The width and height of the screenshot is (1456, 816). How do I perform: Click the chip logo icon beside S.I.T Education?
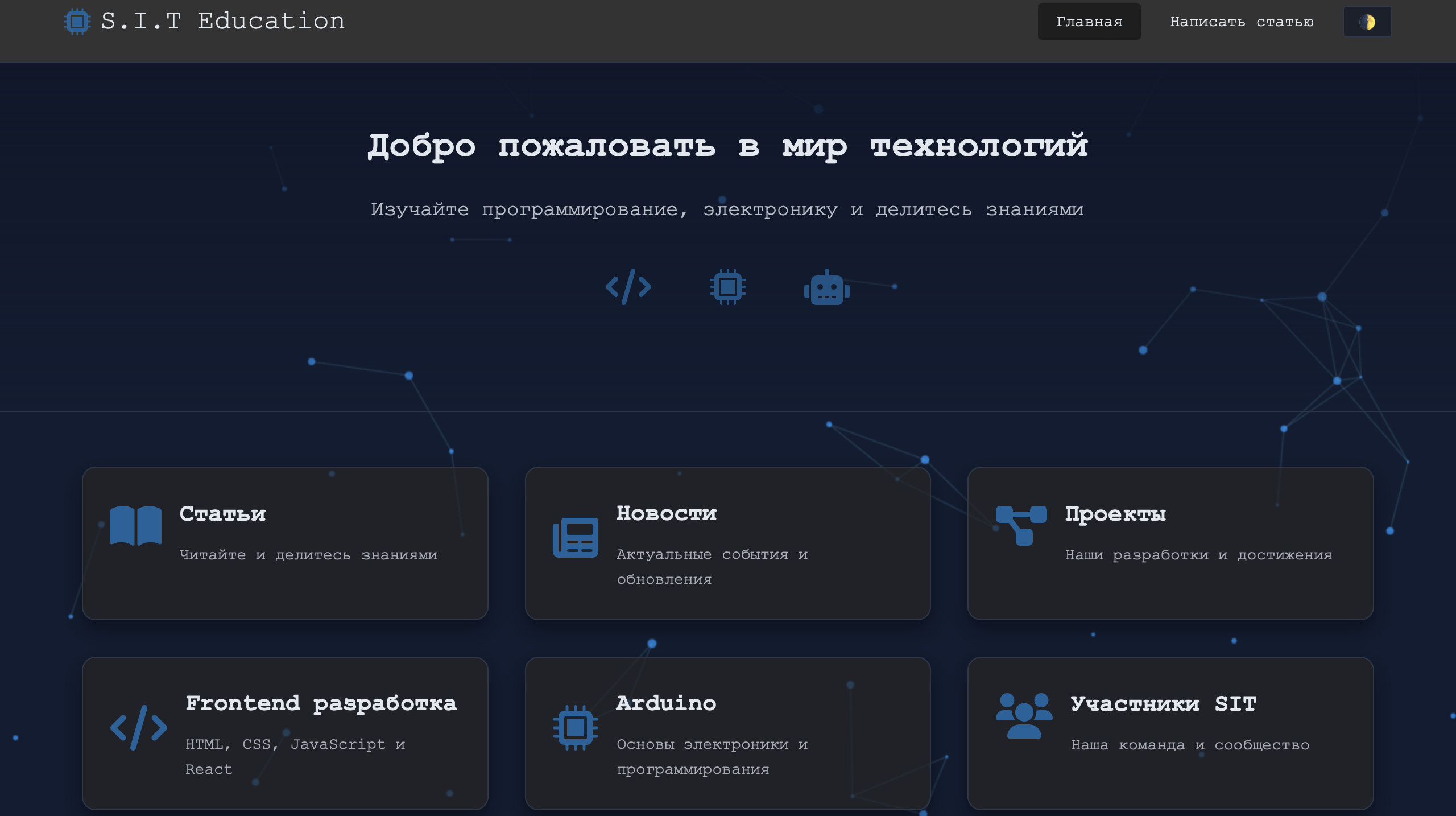click(x=77, y=22)
